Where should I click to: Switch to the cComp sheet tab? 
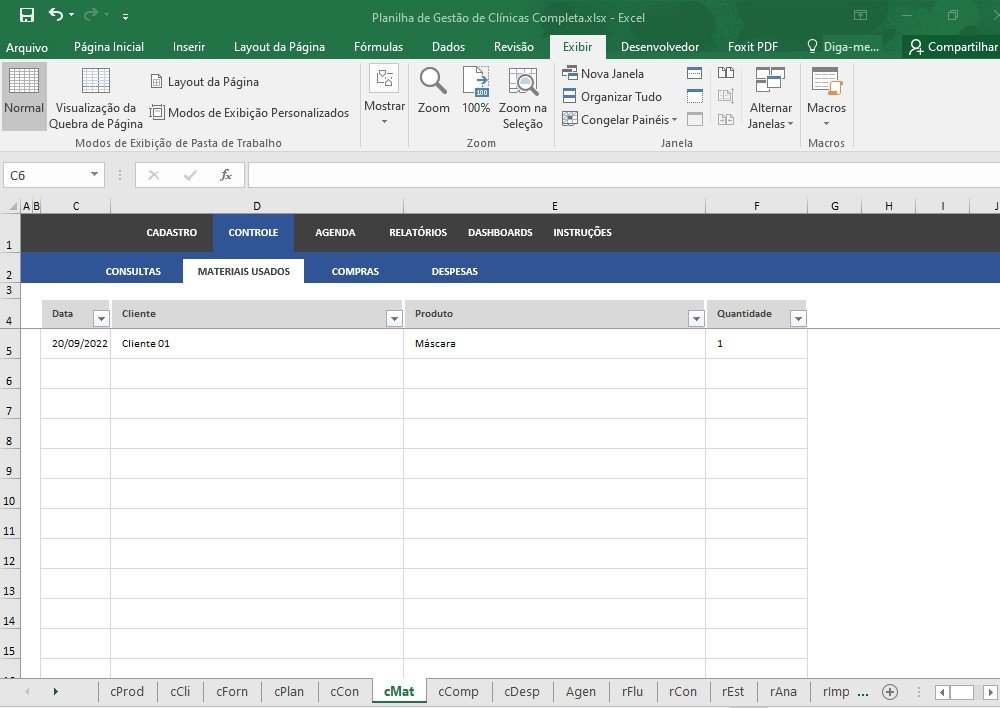pos(458,691)
